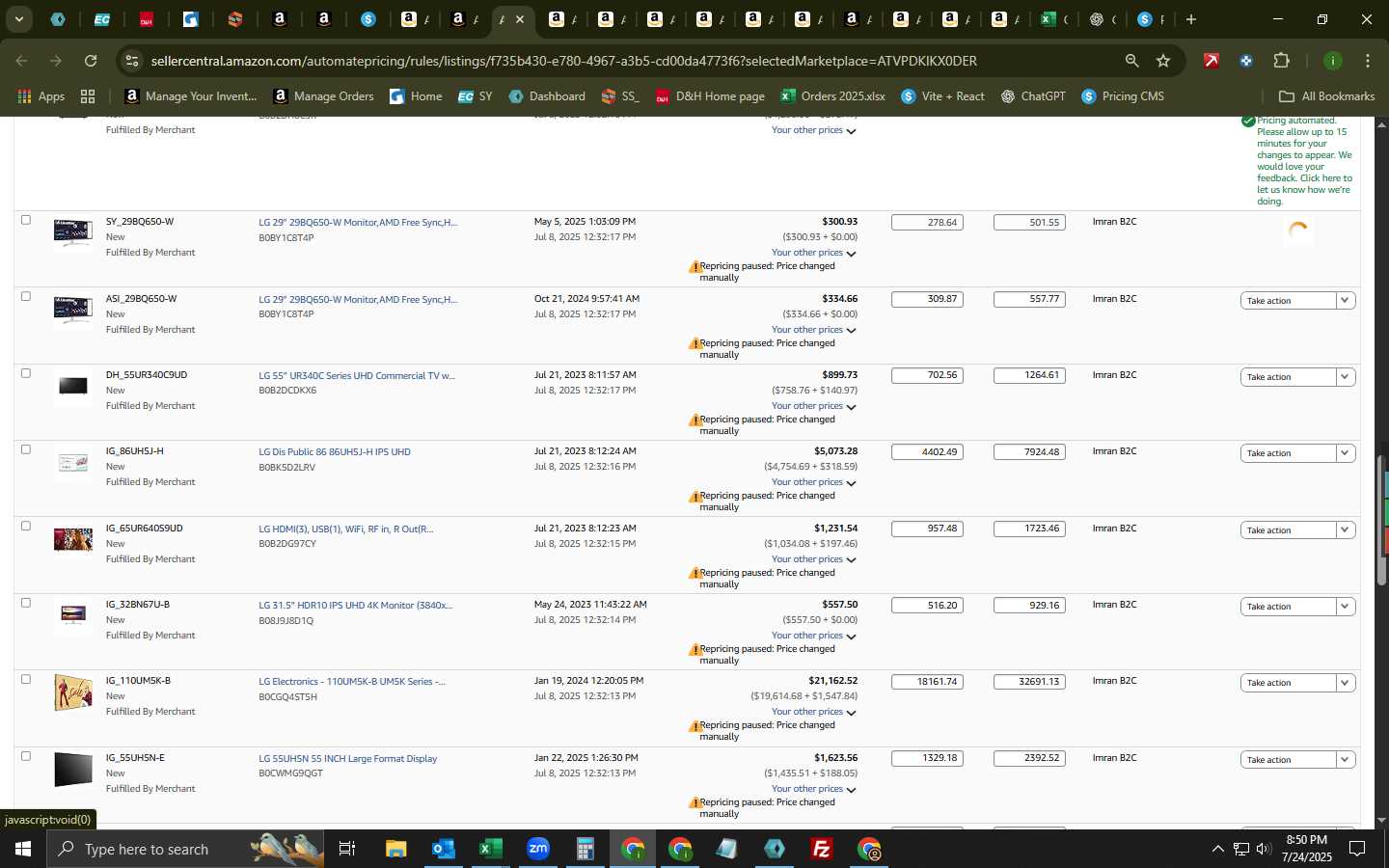Open the Pricing CMS bookmark
The image size is (1389, 868).
coord(1123,96)
